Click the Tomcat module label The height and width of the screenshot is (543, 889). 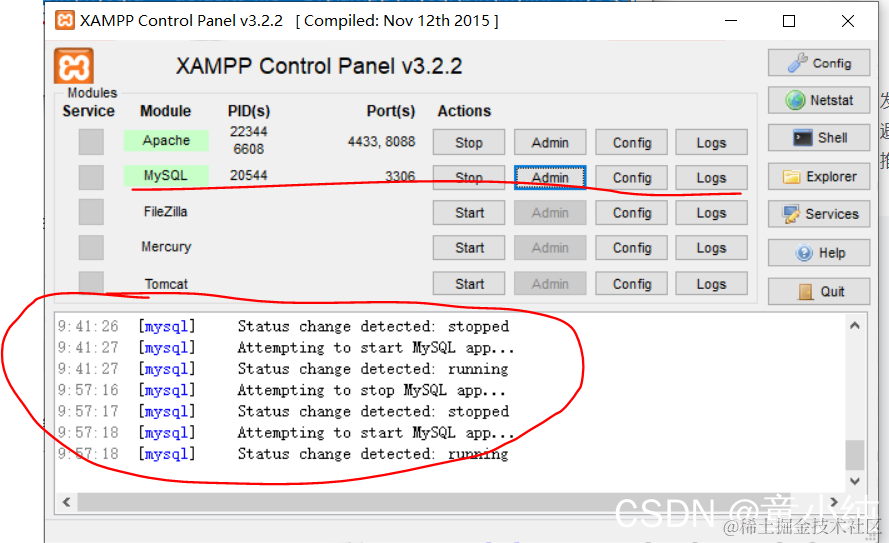tap(166, 283)
